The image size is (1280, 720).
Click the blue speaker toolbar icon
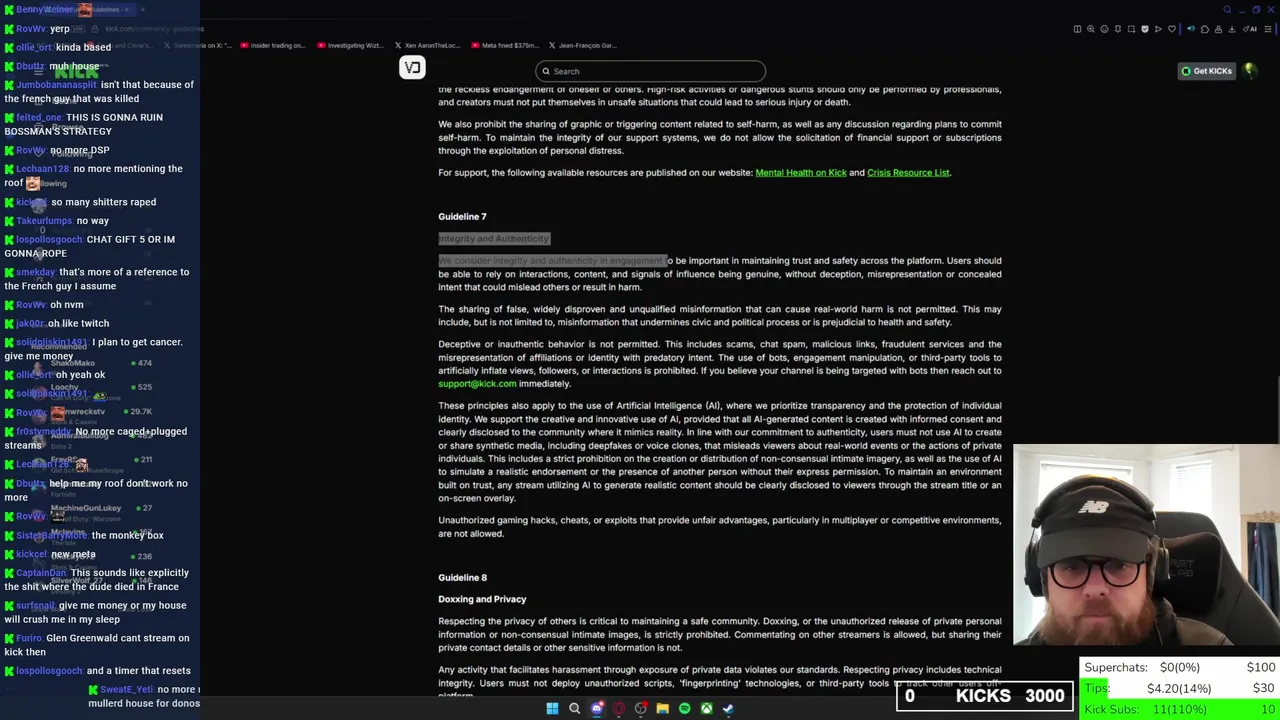1191,29
